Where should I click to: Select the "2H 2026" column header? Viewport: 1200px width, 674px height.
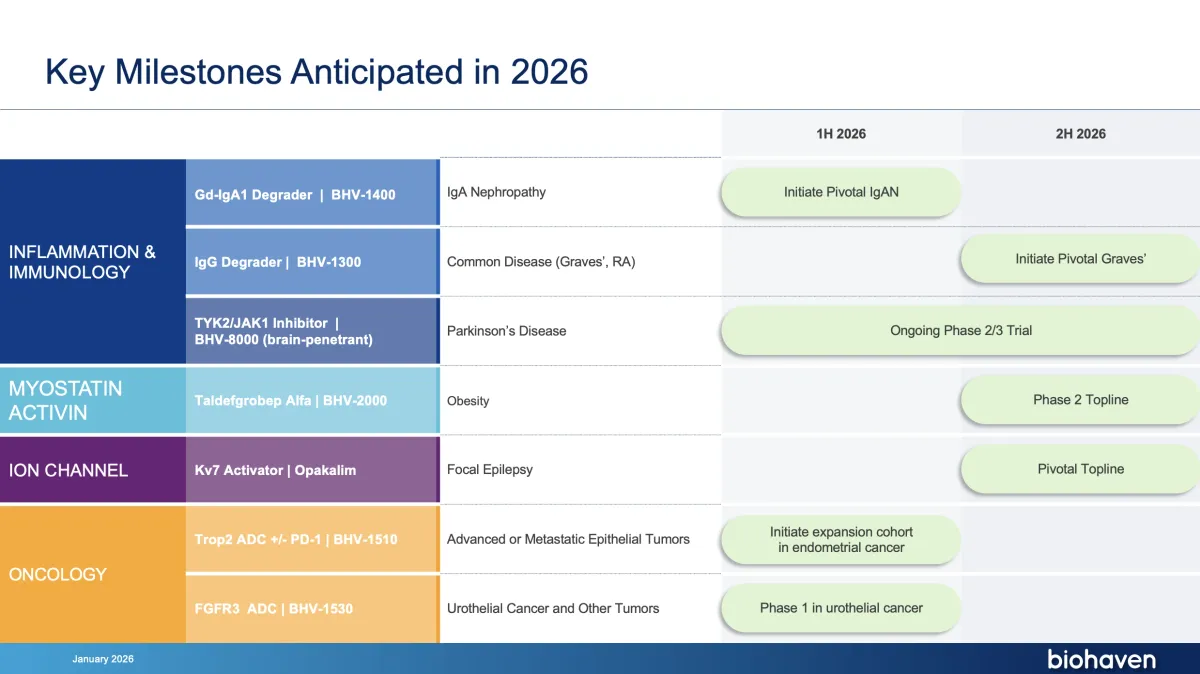click(1080, 133)
